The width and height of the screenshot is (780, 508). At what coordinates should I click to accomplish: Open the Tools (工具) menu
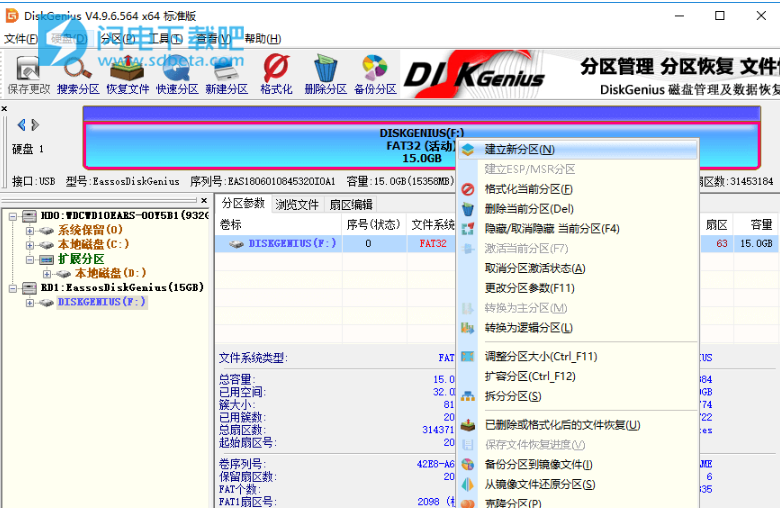point(166,39)
